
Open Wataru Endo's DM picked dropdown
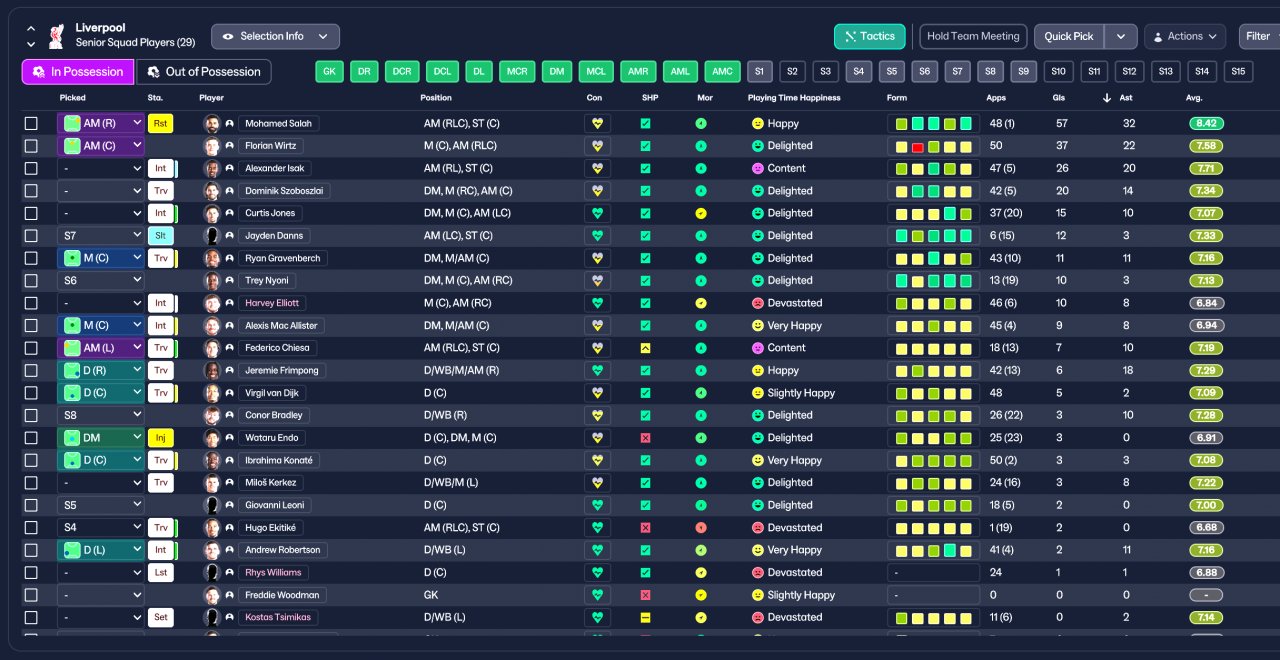click(101, 438)
